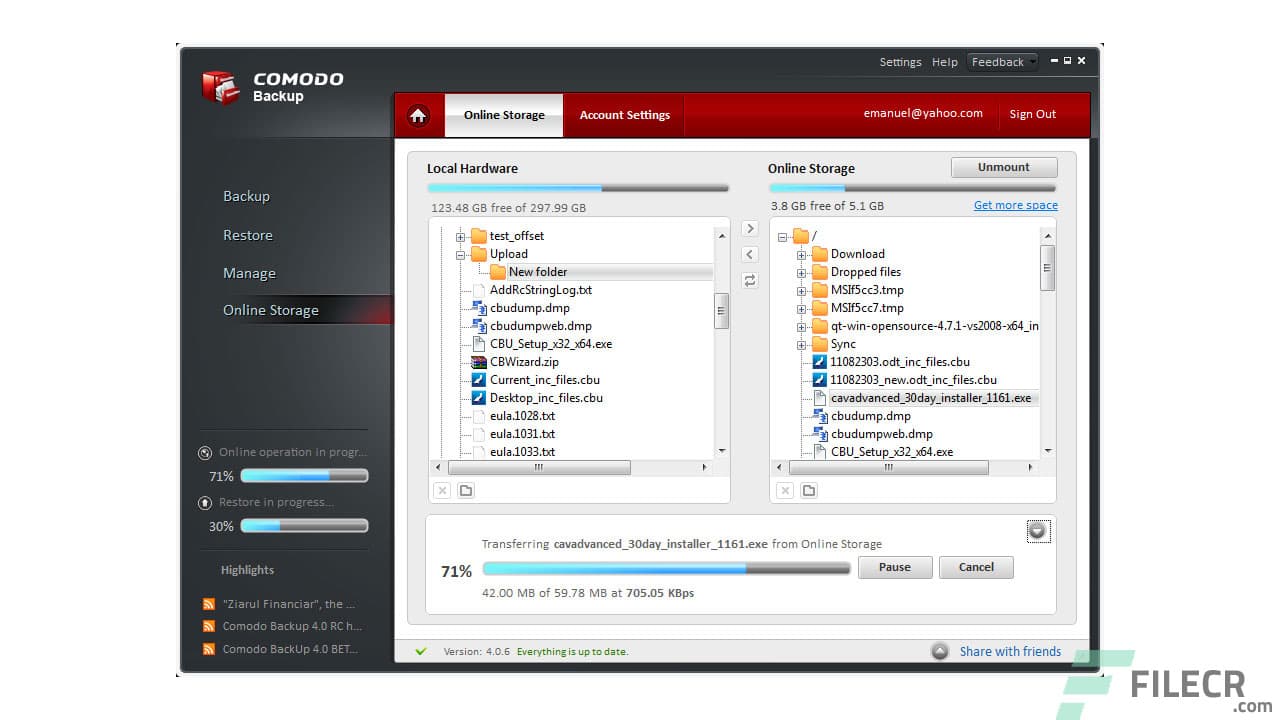
Task: Switch to the Account Settings tab
Action: (x=624, y=114)
